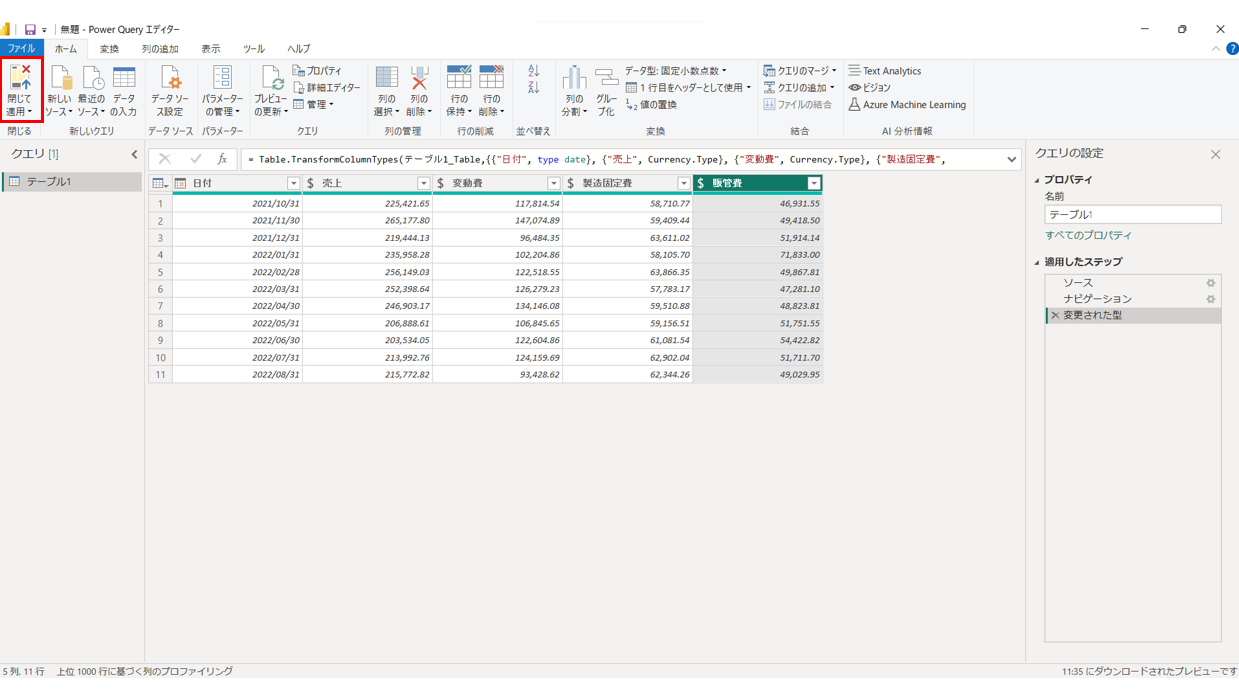Expand the formula bar with the chevron

click(x=1012, y=159)
